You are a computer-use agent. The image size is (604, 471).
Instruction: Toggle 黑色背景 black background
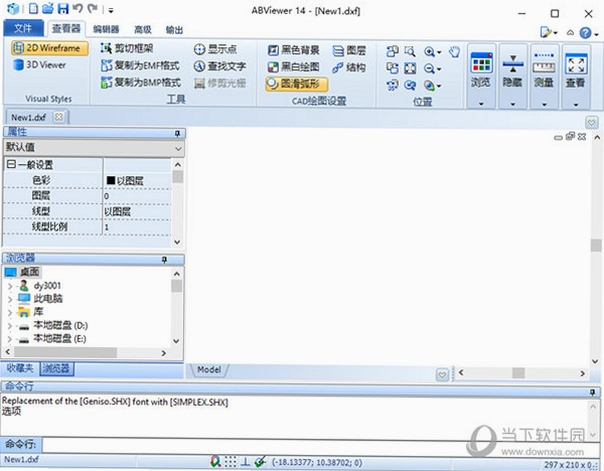point(294,50)
